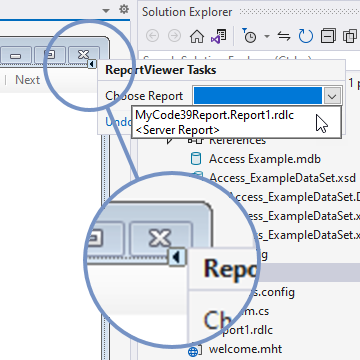
Task: Click the References node in the tree
Action: 237,141
